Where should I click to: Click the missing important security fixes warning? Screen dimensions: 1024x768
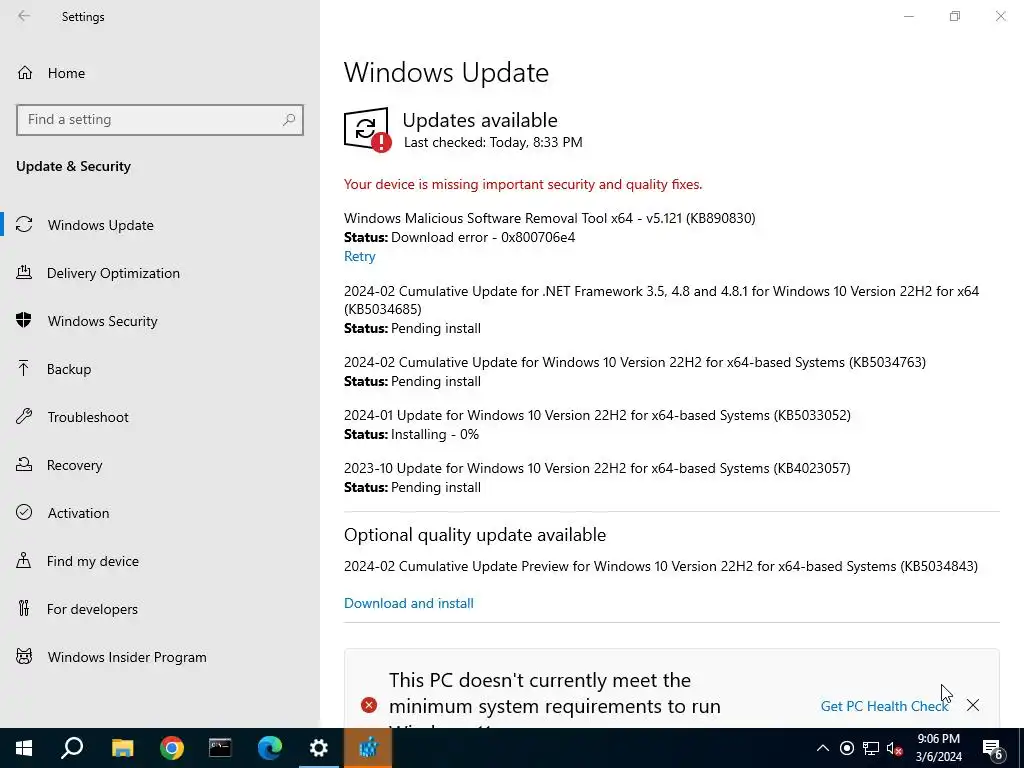[x=523, y=184]
